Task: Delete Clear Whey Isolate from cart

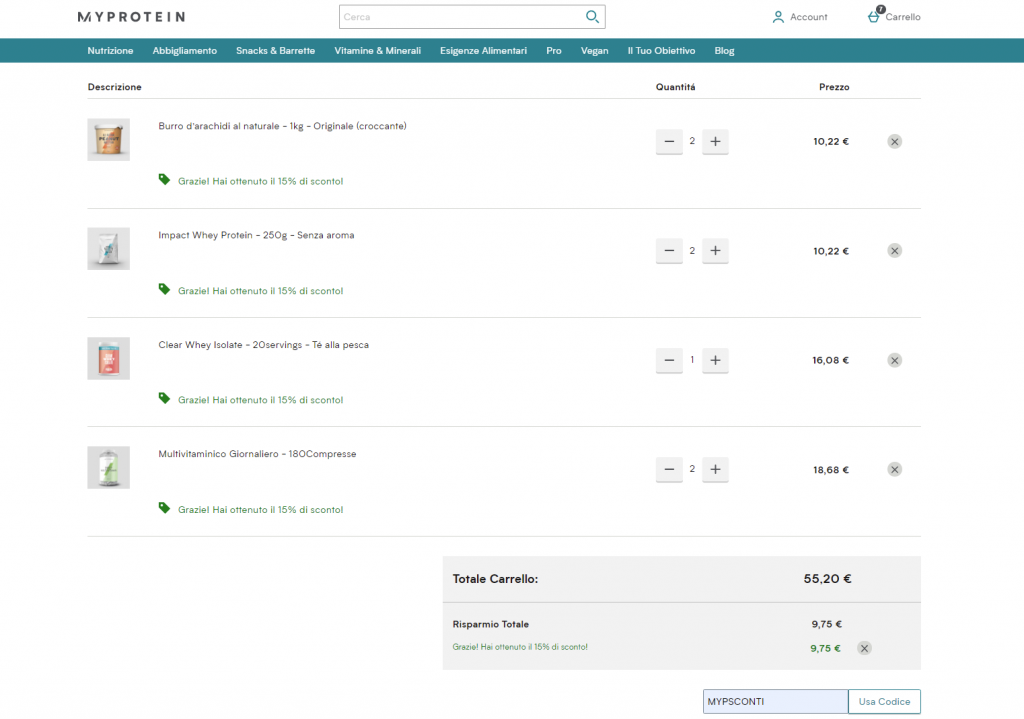Action: tap(894, 360)
